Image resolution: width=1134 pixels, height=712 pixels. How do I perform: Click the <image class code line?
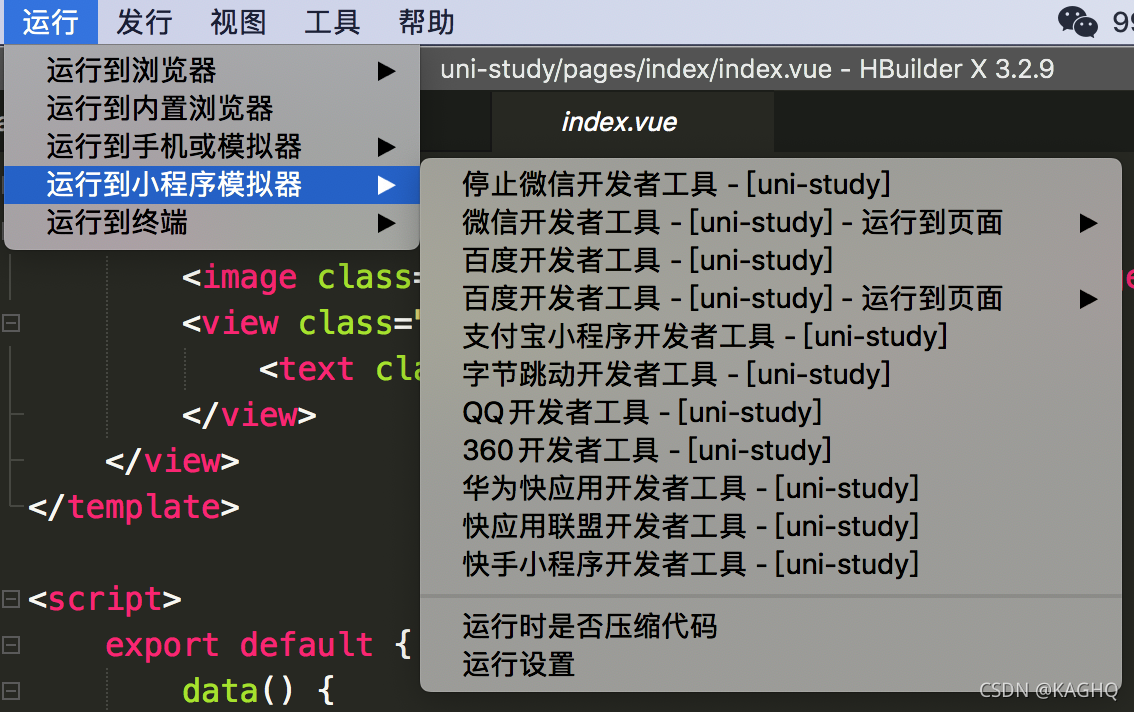(300, 277)
